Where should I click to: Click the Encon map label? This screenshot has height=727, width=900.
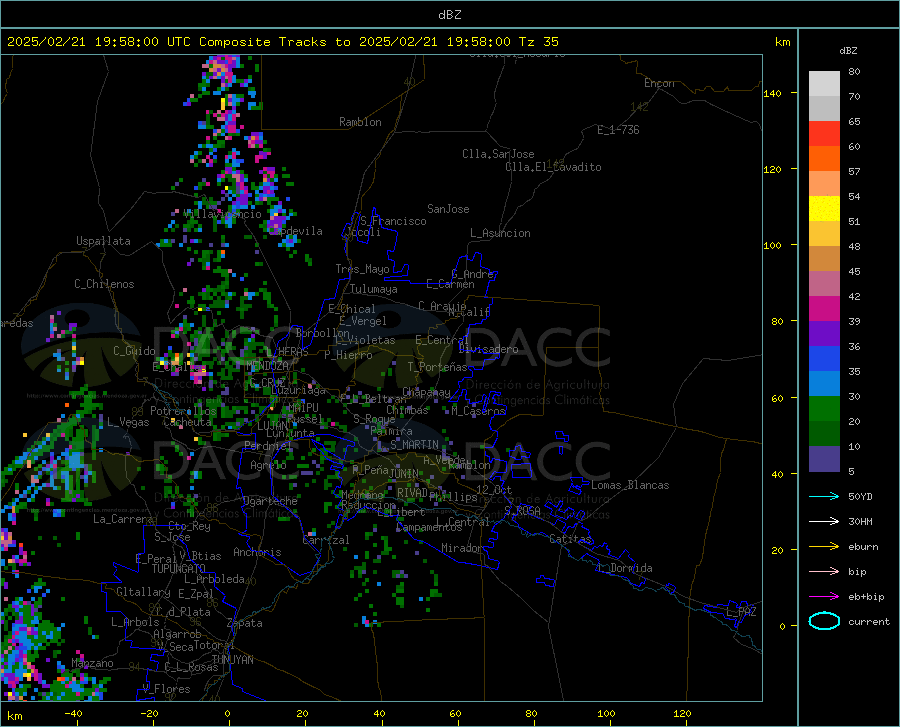(659, 83)
